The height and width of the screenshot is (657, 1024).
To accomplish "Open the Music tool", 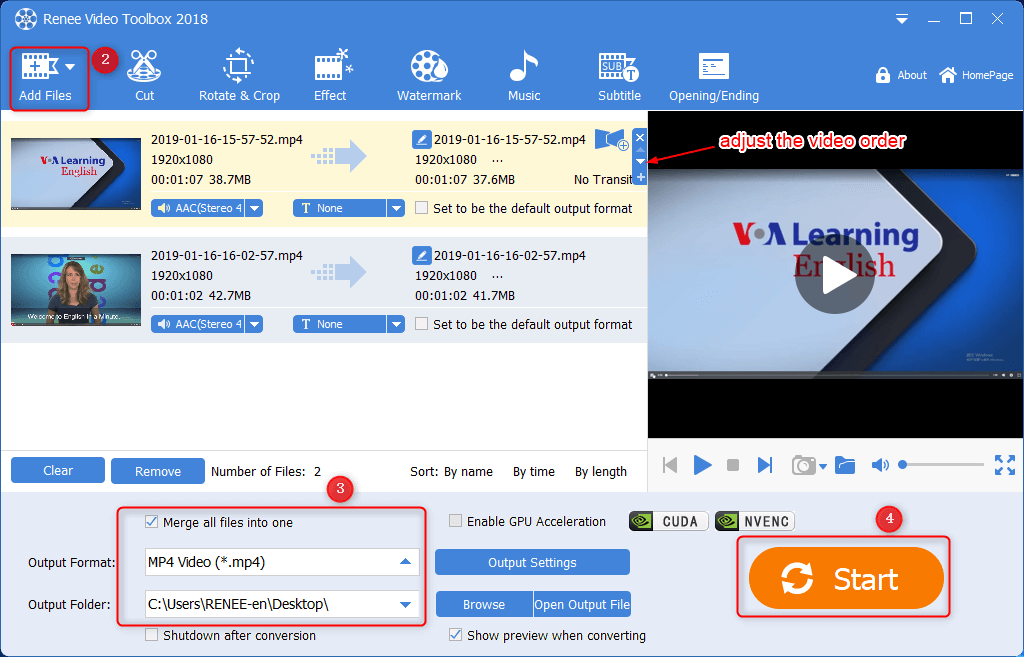I will [x=523, y=77].
